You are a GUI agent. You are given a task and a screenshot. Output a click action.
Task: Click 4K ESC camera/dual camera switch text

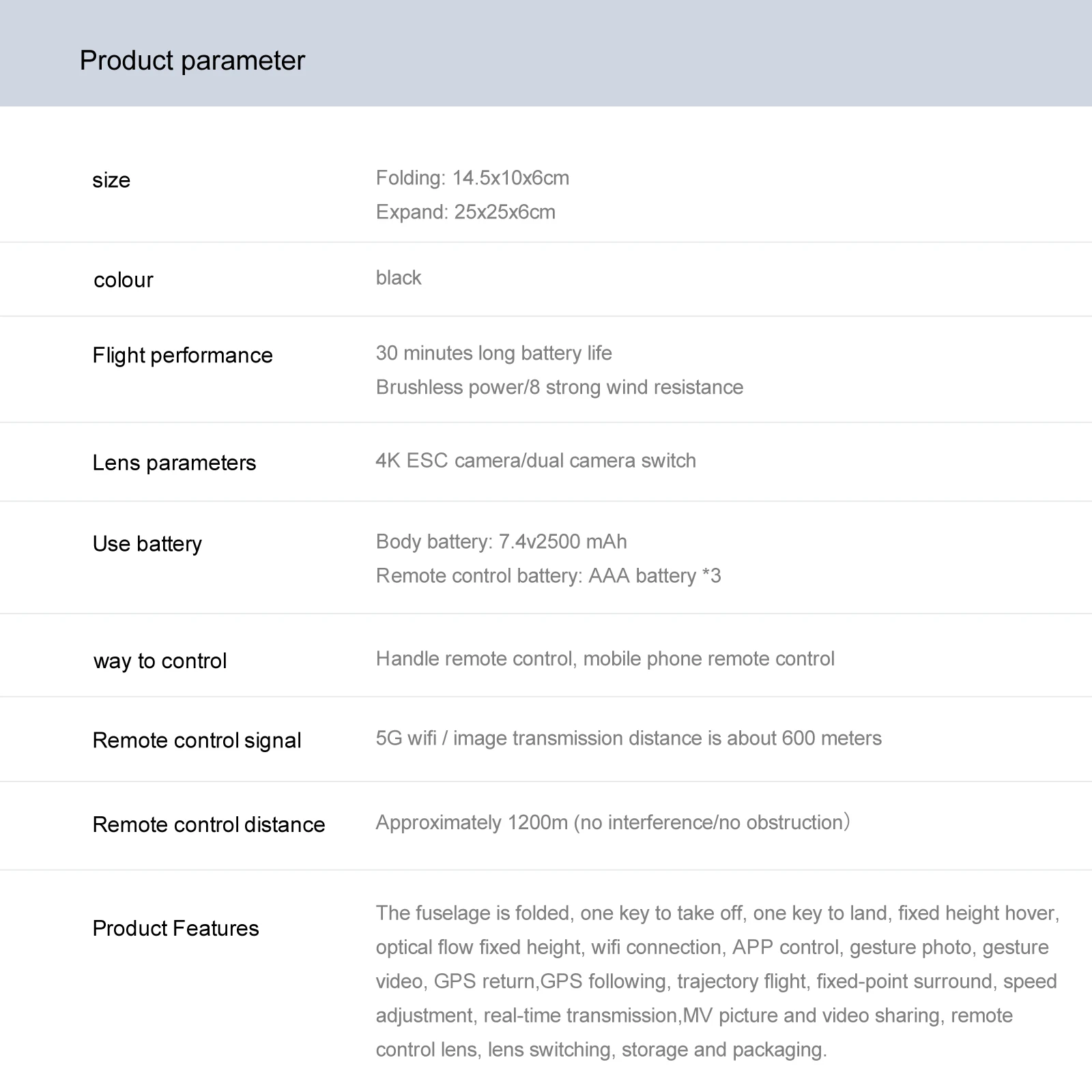coord(536,461)
